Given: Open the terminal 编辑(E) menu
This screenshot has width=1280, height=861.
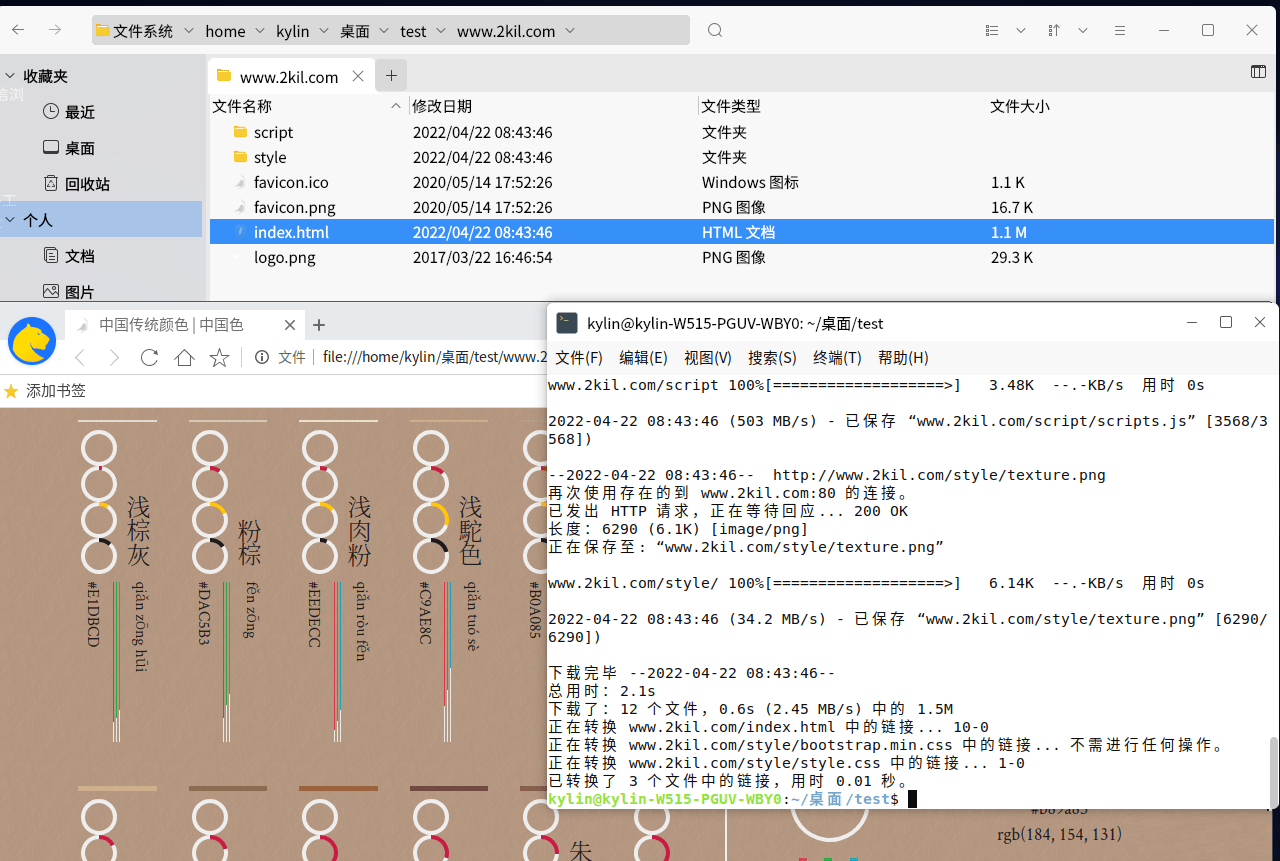Looking at the screenshot, I should pos(643,357).
